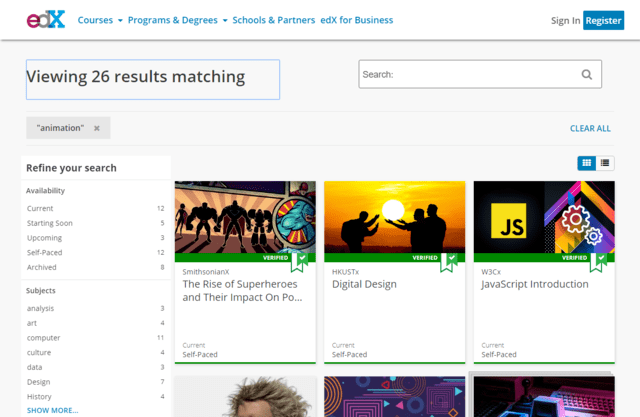
Task: Filter by Starting Soon availability
Action: click(x=96, y=223)
